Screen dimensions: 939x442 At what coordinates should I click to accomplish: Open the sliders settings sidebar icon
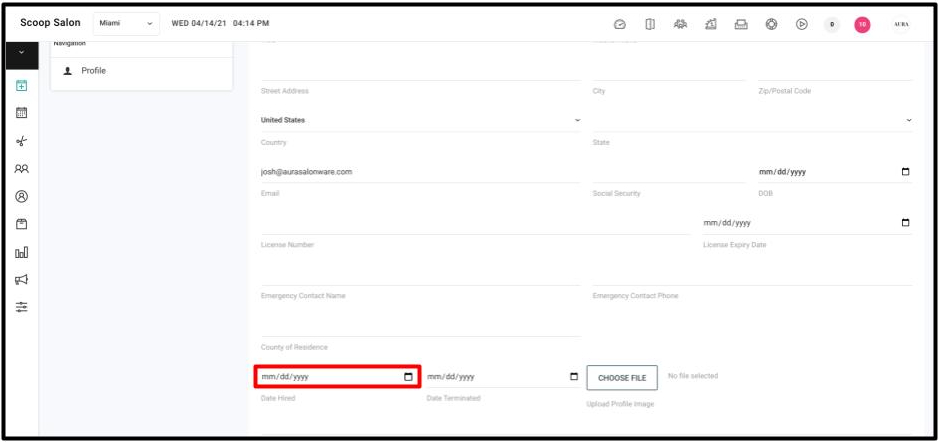click(x=22, y=307)
